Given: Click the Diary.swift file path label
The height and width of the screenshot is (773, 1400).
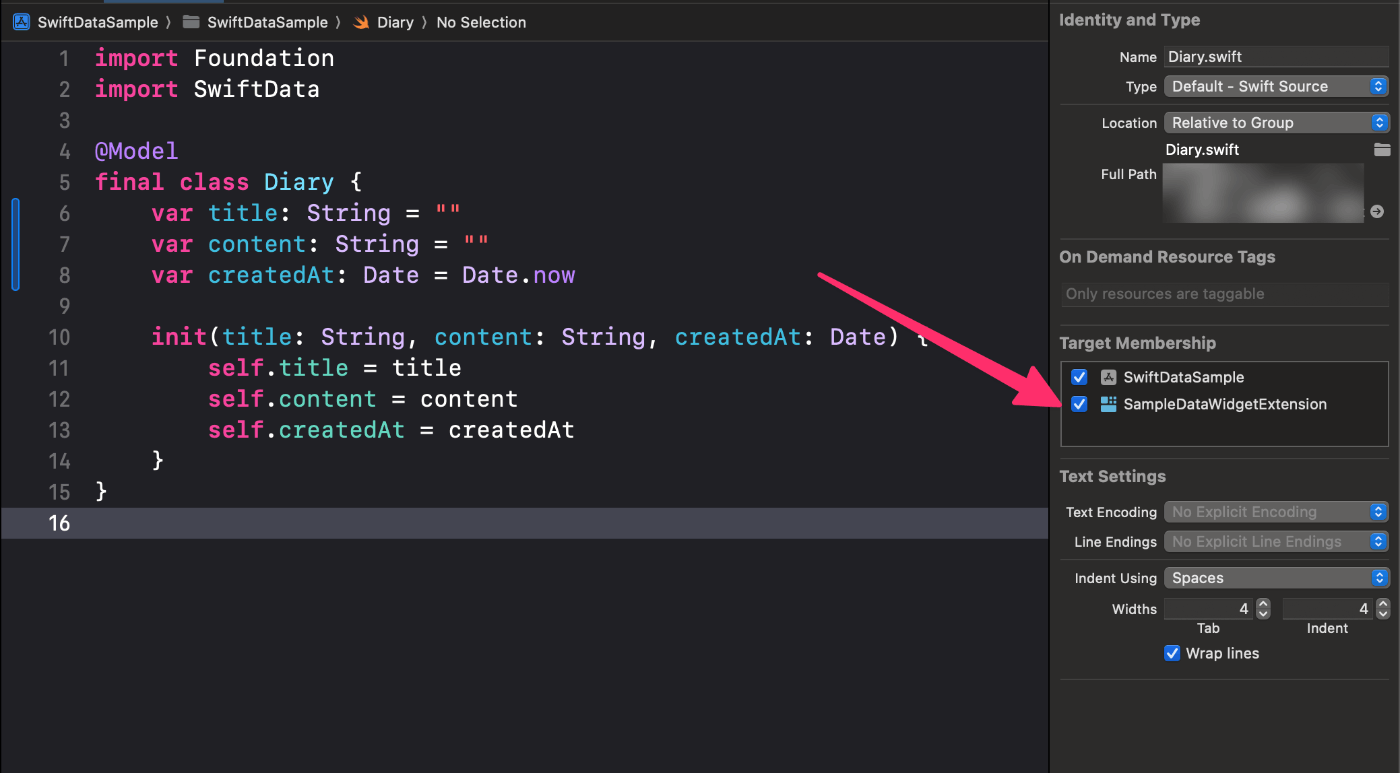Looking at the screenshot, I should pos(1202,150).
